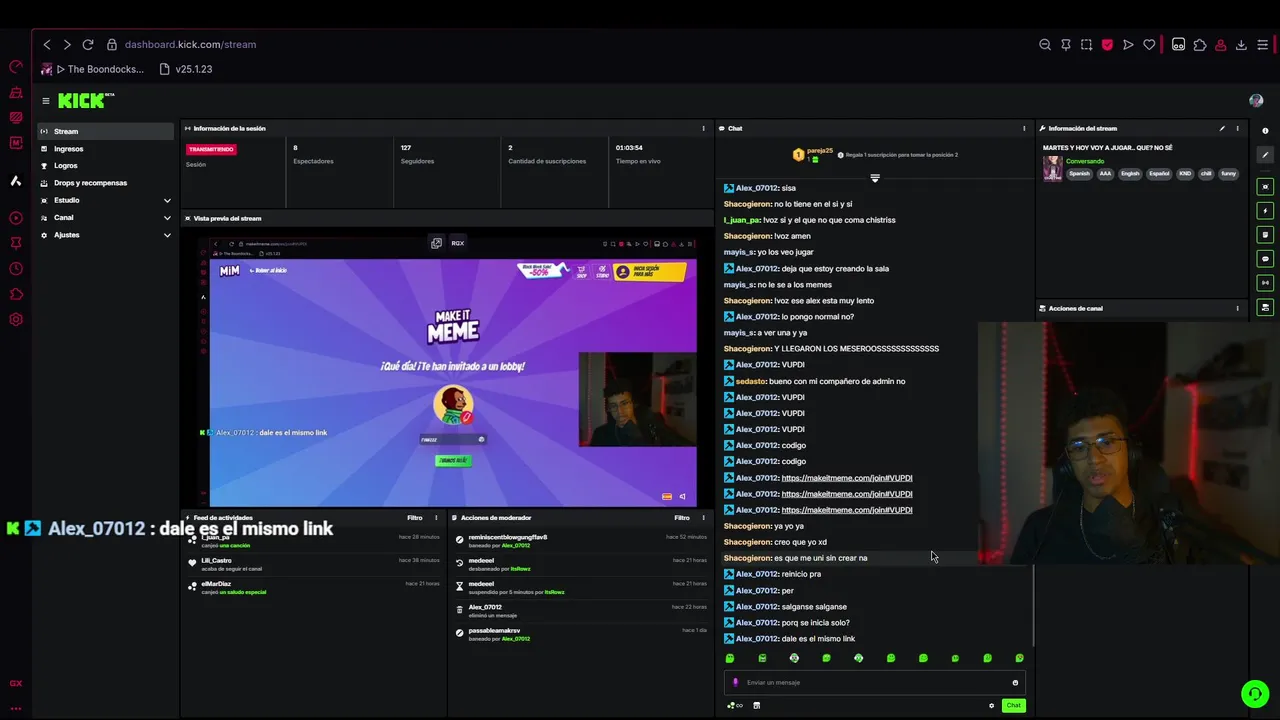The image size is (1280, 720).
Task: Open Opera GX speedometer sidebar icon
Action: tap(16, 67)
